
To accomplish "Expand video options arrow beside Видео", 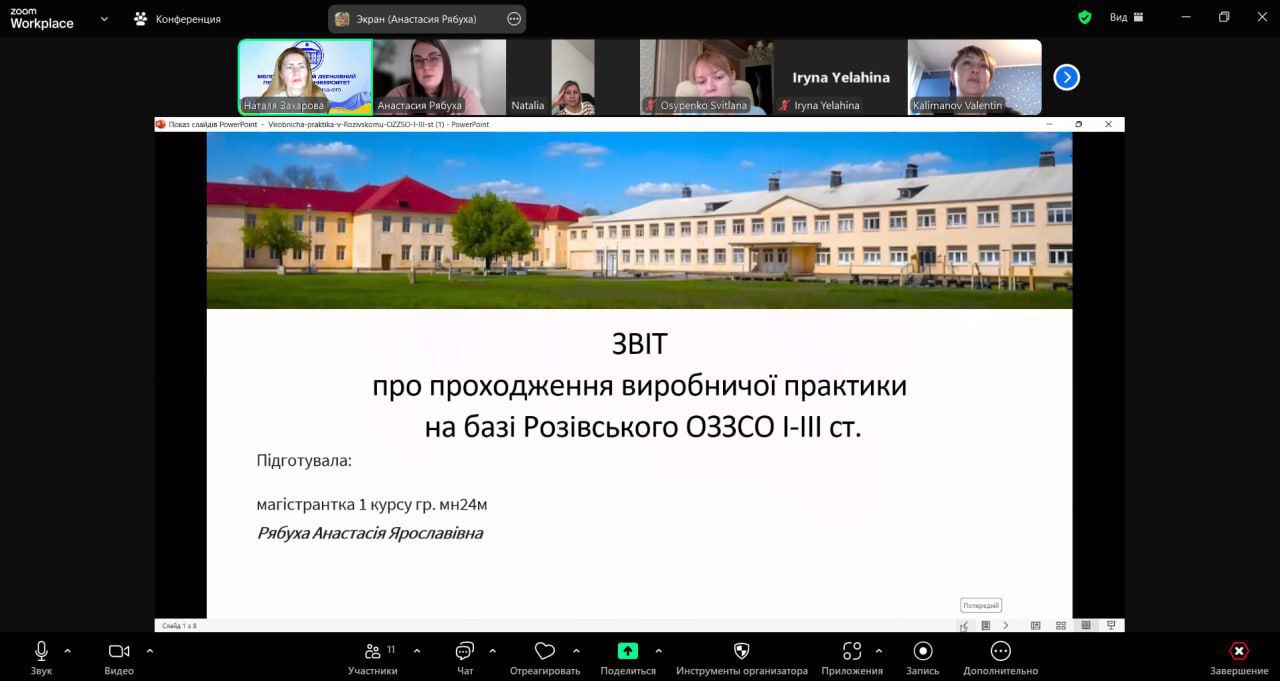I will [x=150, y=651].
